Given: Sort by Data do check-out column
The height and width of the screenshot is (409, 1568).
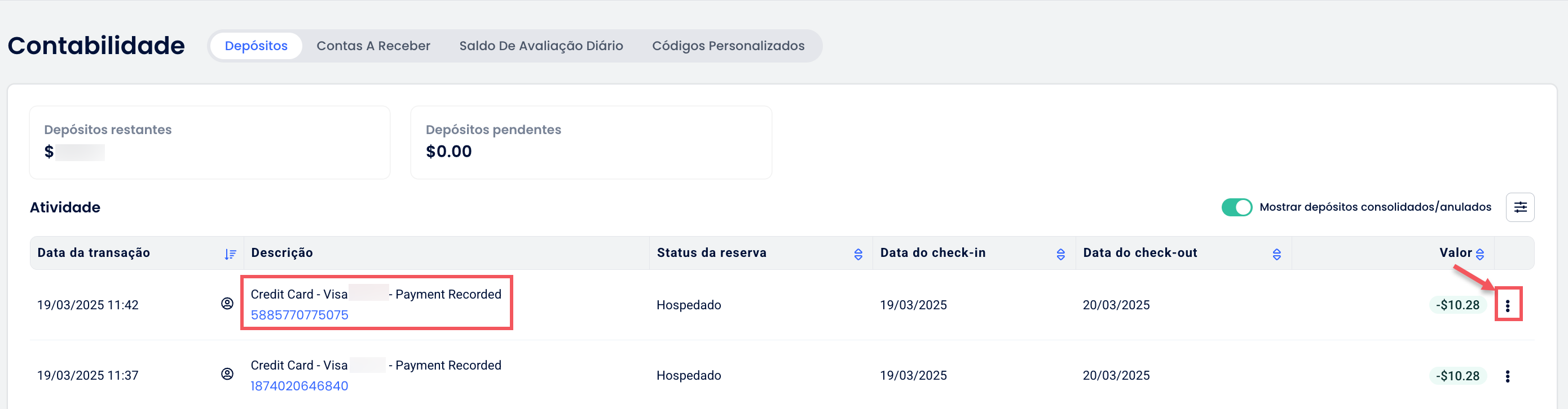Looking at the screenshot, I should pyautogui.click(x=1276, y=254).
